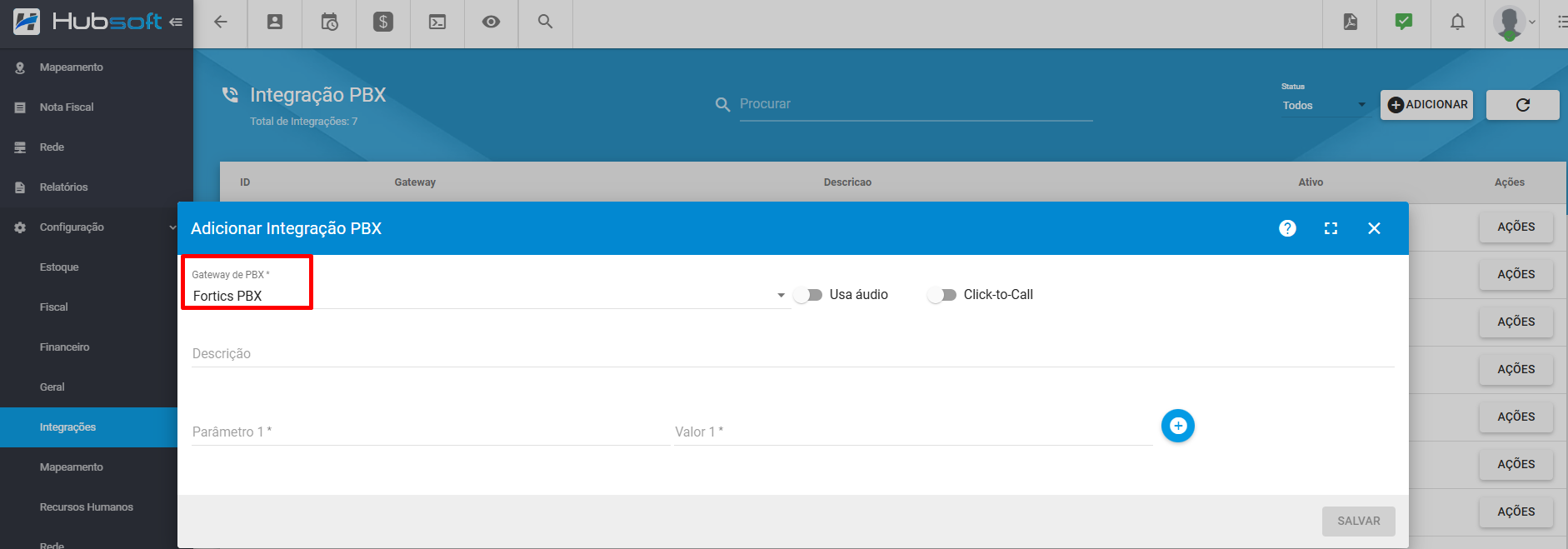Click the back arrow in top toolbar
Viewport: 1568px width, 549px height.
coord(221,22)
